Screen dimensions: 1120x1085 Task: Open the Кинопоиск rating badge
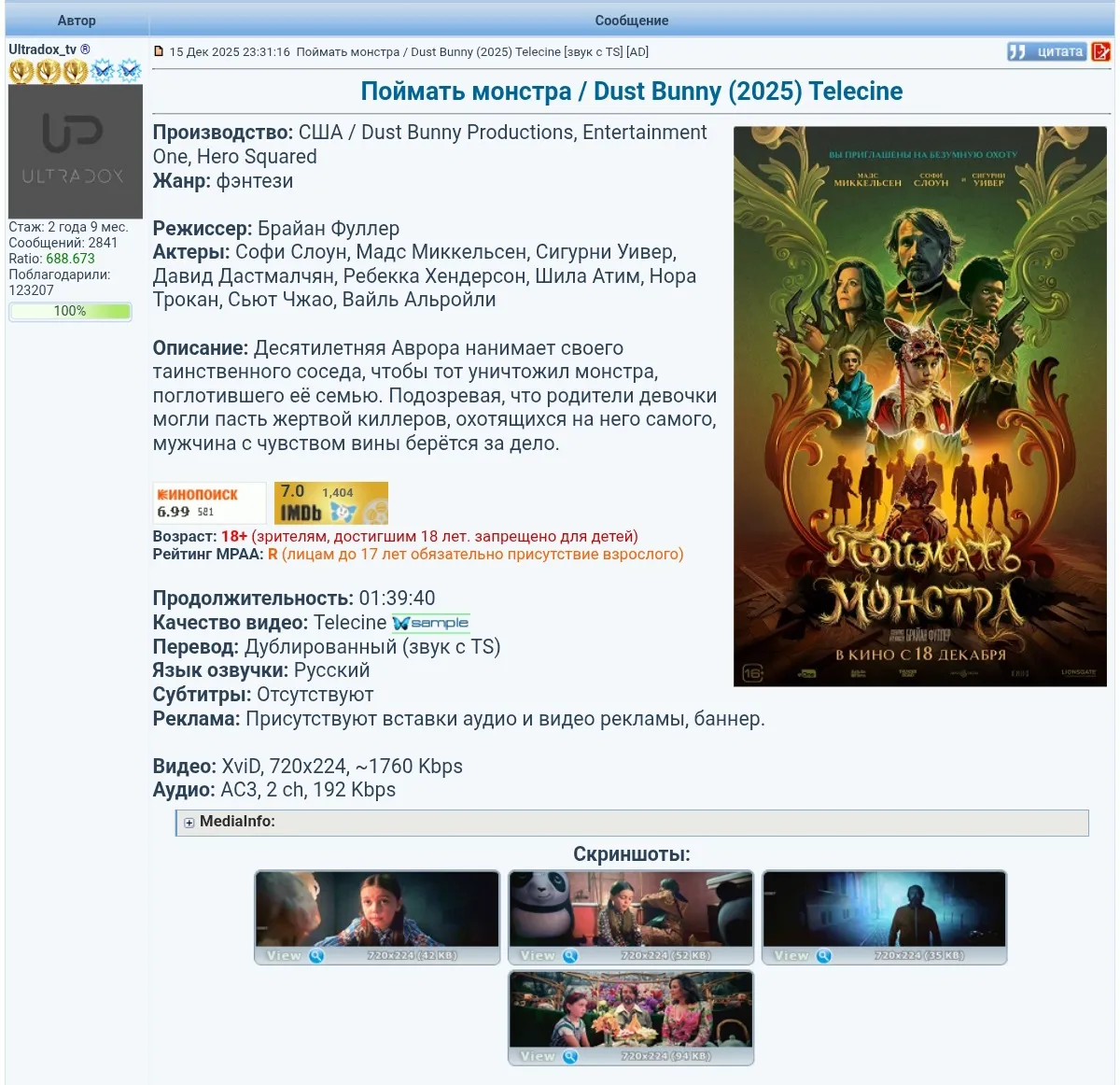(209, 502)
